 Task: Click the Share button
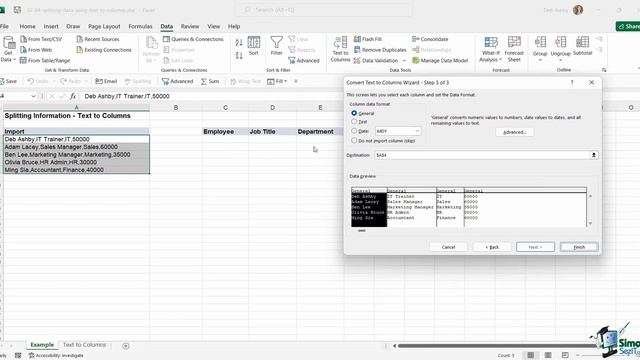pyautogui.click(x=629, y=27)
